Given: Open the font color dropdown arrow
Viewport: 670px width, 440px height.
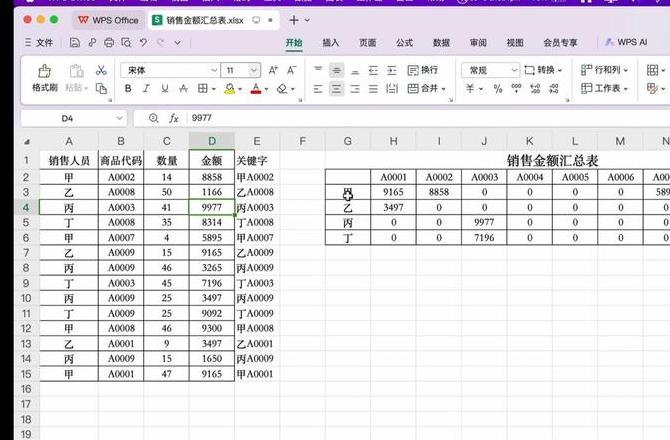Looking at the screenshot, I should pos(267,89).
